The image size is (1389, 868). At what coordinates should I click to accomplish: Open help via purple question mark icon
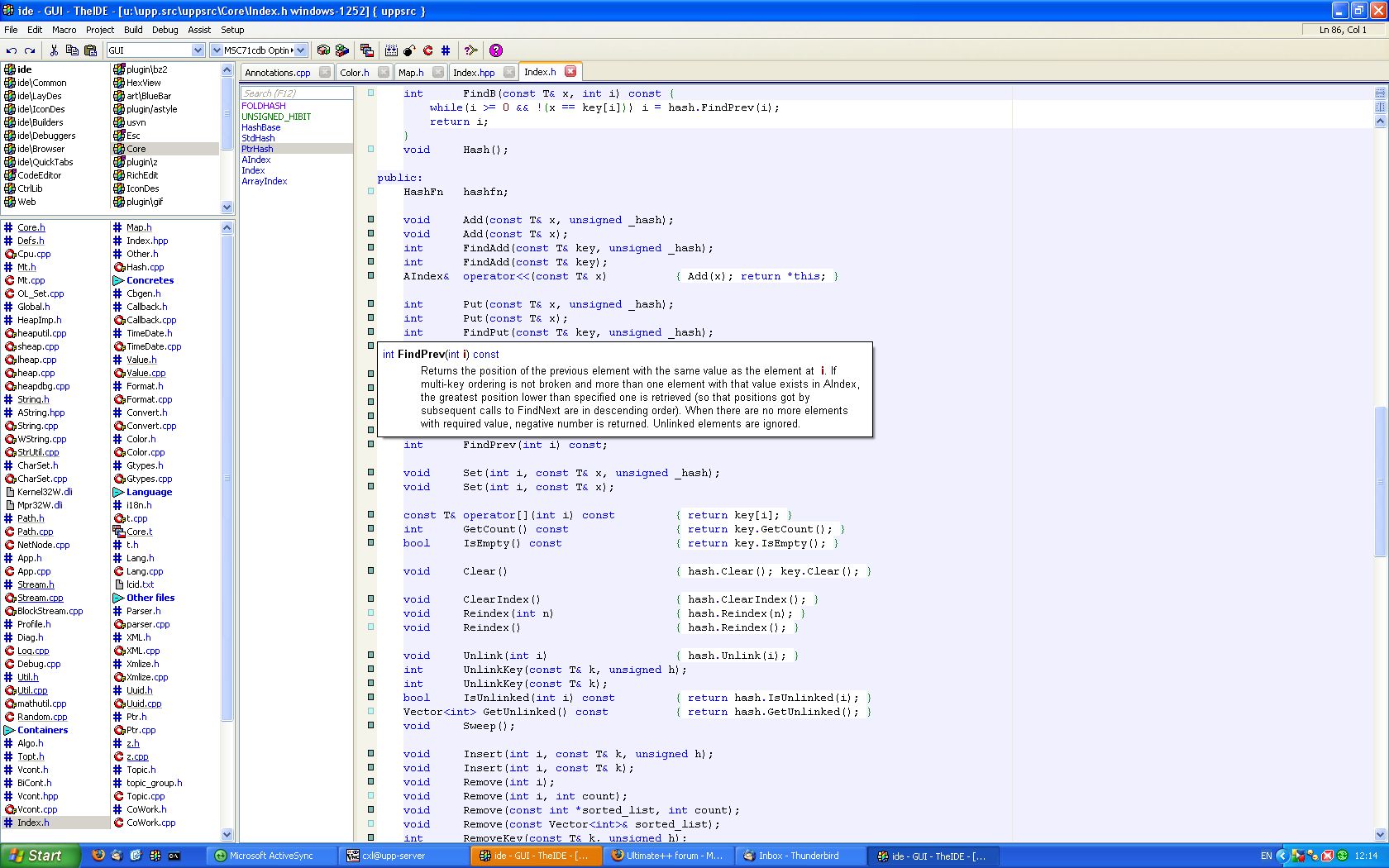click(x=495, y=50)
